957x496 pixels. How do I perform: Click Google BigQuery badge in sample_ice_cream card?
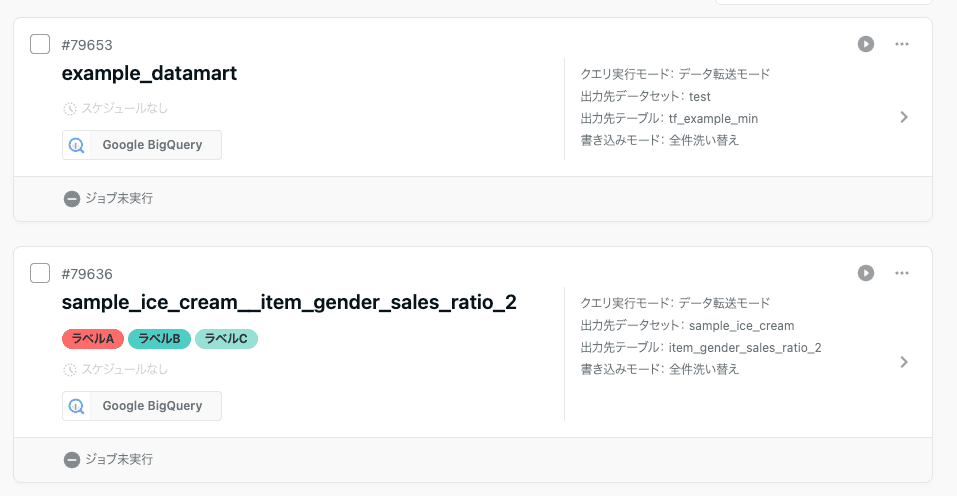coord(152,406)
